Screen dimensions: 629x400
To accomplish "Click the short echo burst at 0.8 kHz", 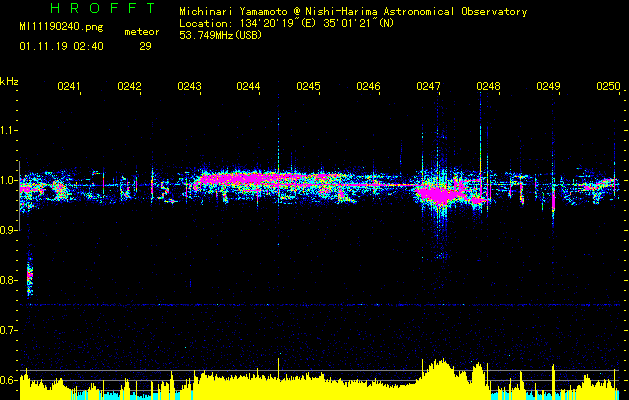I will pyautogui.click(x=30, y=275).
